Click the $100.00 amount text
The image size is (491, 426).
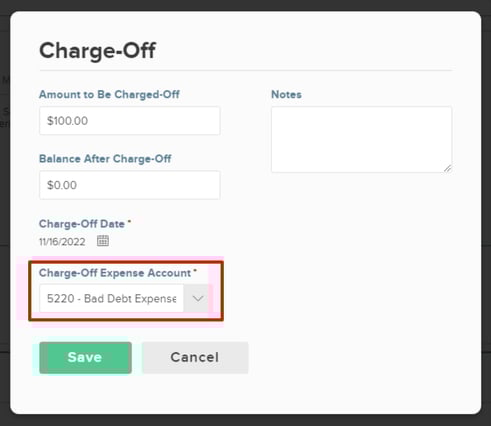(x=67, y=121)
